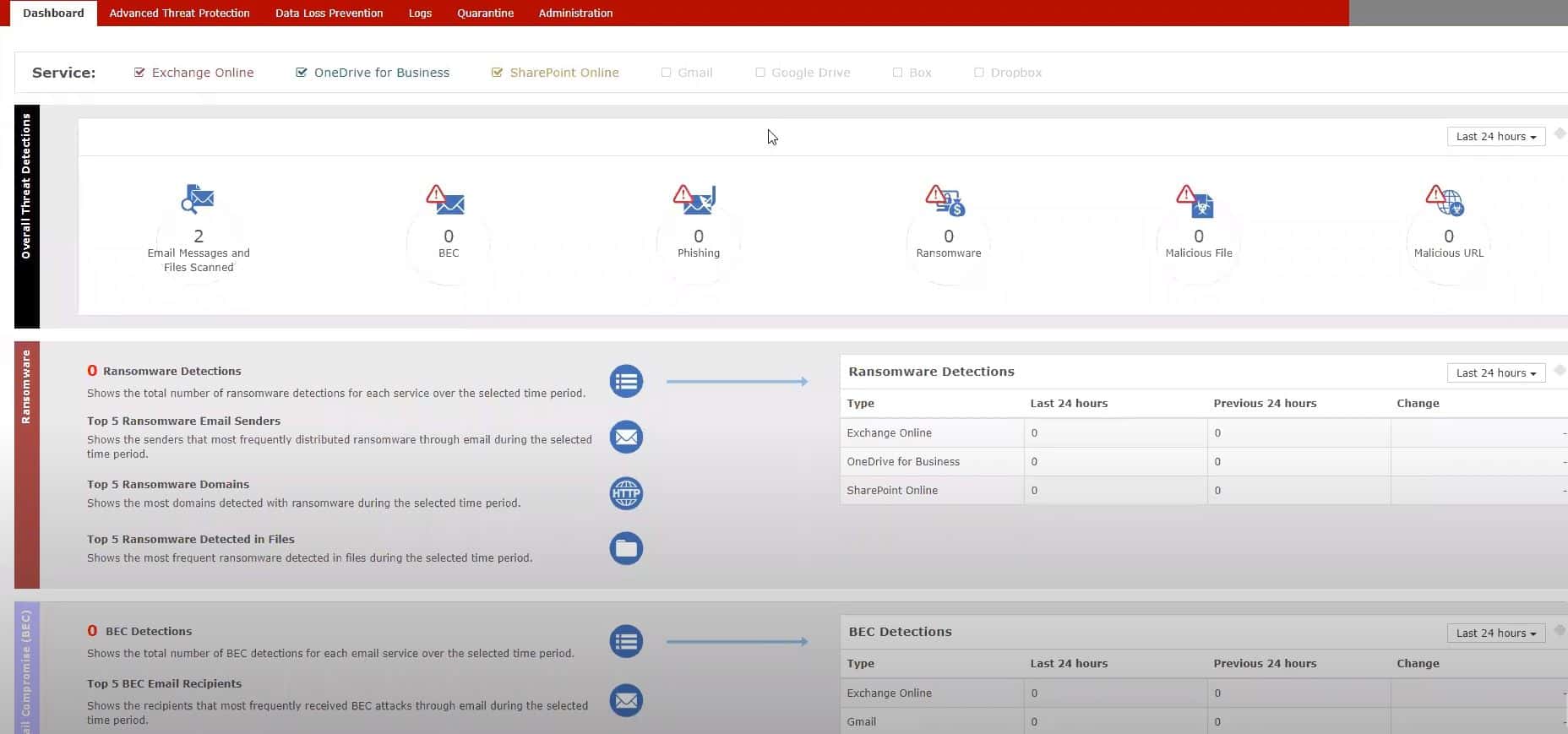
Task: Click Last 24 hours header in Ransomware table
Action: (x=1069, y=403)
